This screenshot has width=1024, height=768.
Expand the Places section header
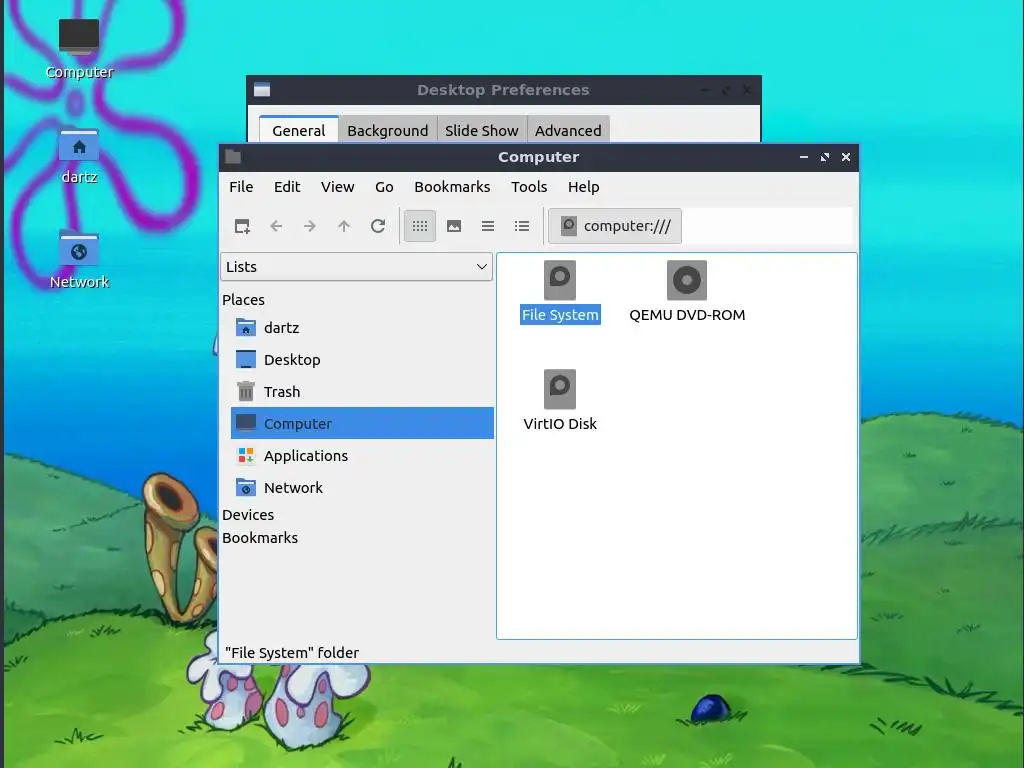pos(244,300)
